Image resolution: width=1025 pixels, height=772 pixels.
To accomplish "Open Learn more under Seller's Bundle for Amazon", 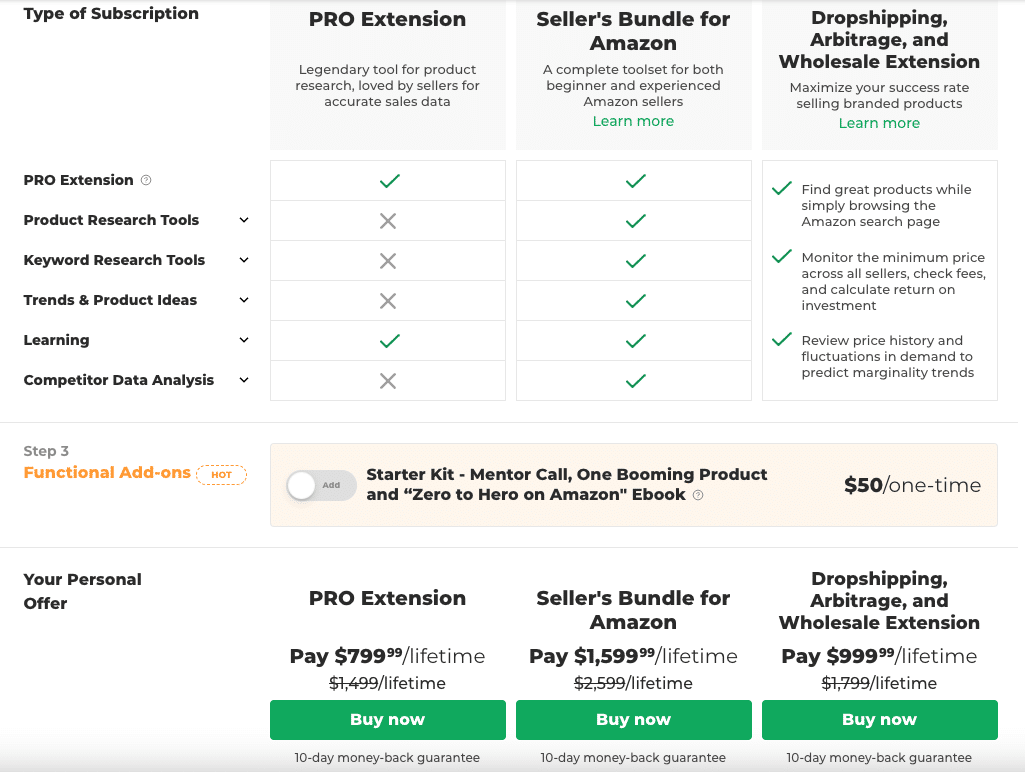I will 632,120.
